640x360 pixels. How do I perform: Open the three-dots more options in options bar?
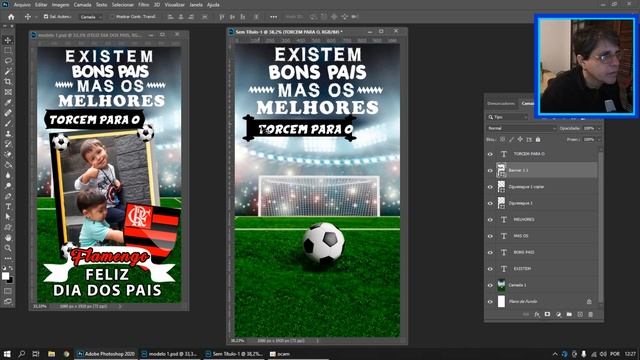tap(273, 17)
